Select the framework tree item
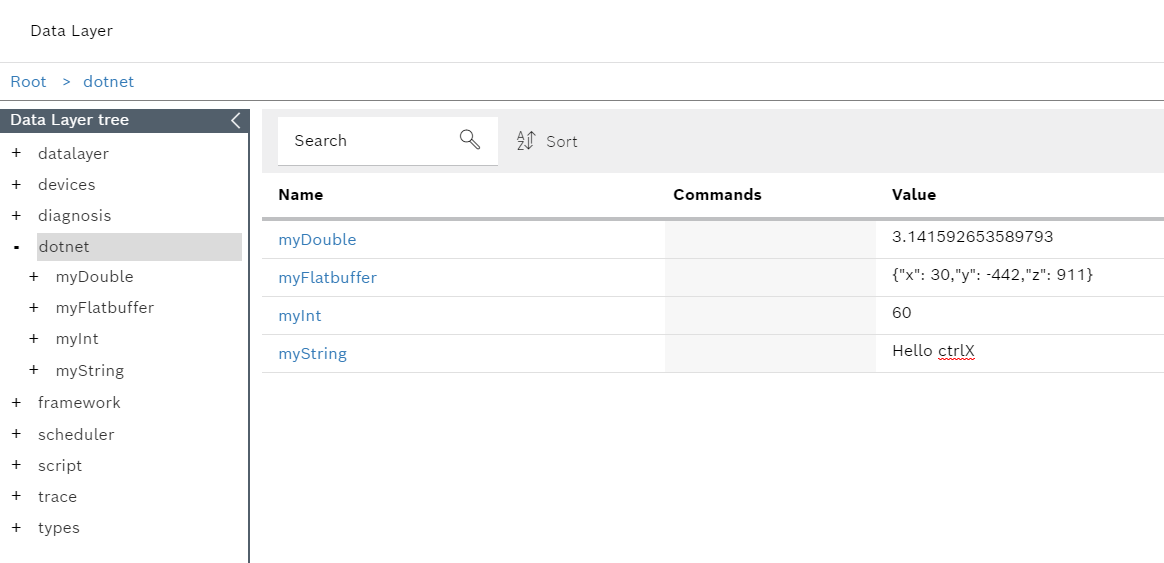 [x=79, y=403]
